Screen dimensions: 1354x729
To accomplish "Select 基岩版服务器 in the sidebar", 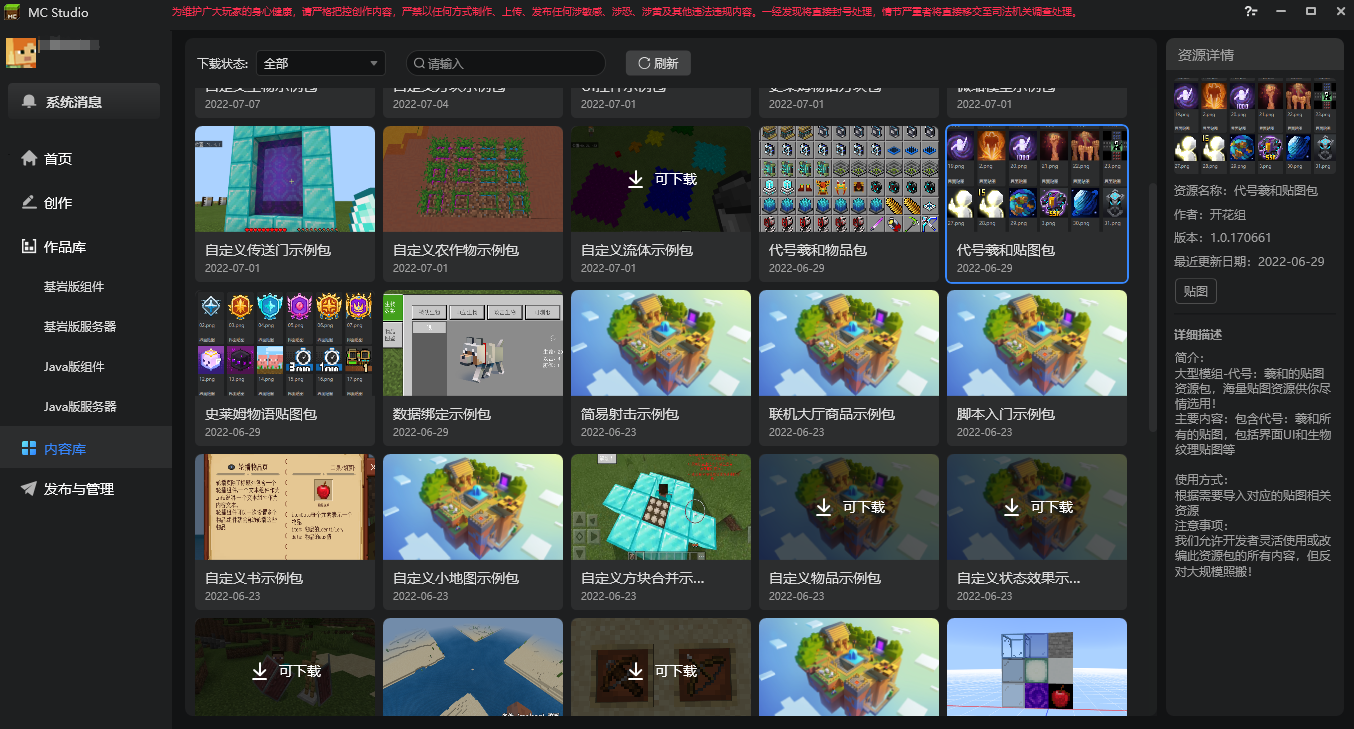I will point(80,327).
